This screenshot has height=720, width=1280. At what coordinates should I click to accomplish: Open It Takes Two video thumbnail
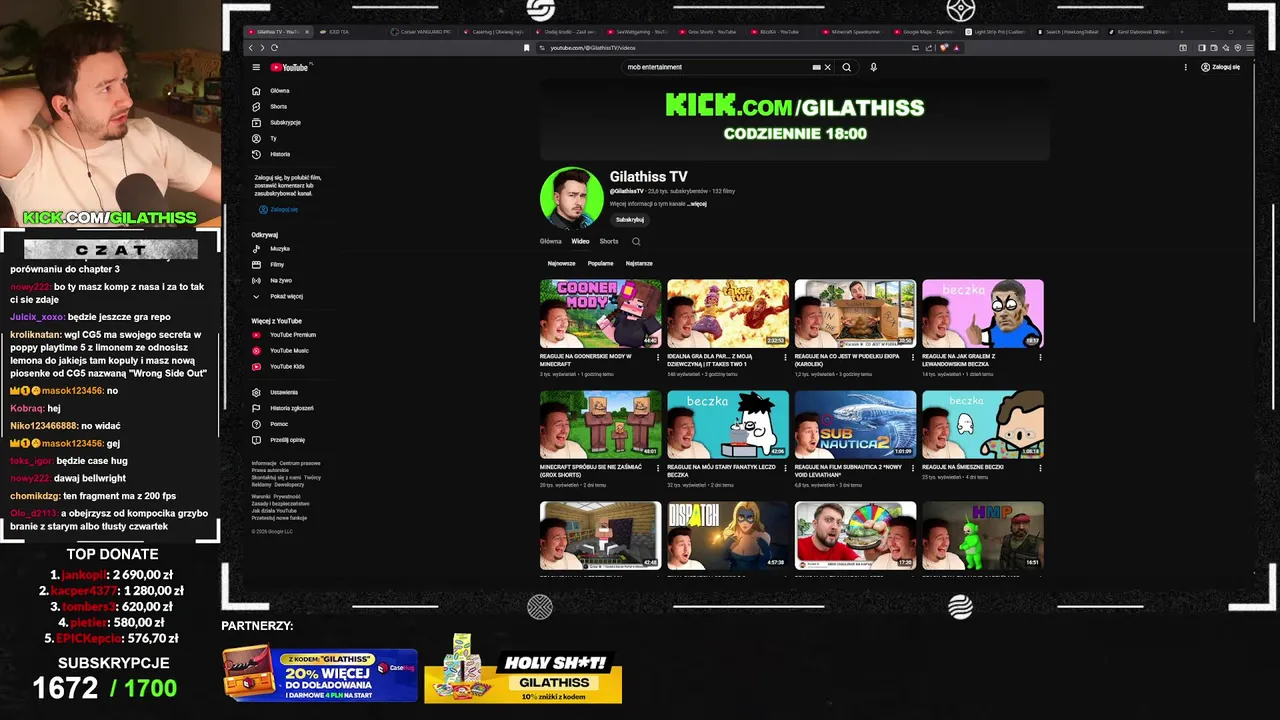pos(728,313)
